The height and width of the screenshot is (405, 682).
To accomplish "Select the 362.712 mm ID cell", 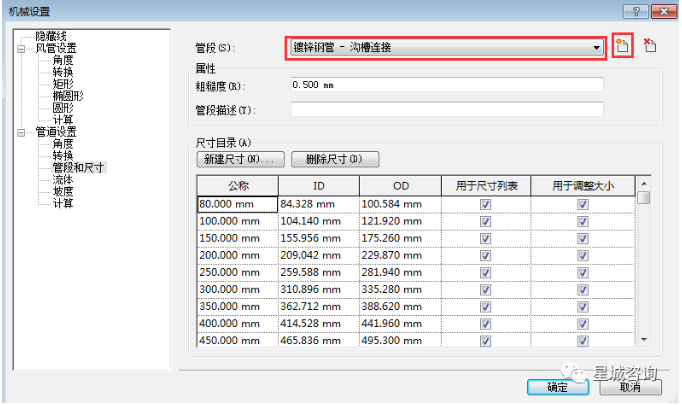I will [319, 307].
